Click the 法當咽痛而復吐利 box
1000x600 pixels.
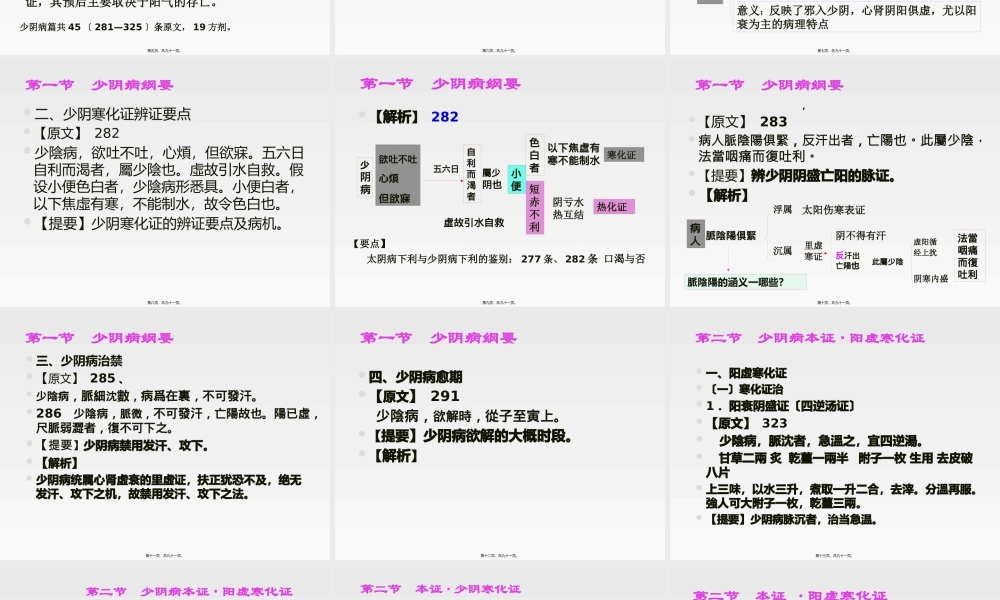969,256
